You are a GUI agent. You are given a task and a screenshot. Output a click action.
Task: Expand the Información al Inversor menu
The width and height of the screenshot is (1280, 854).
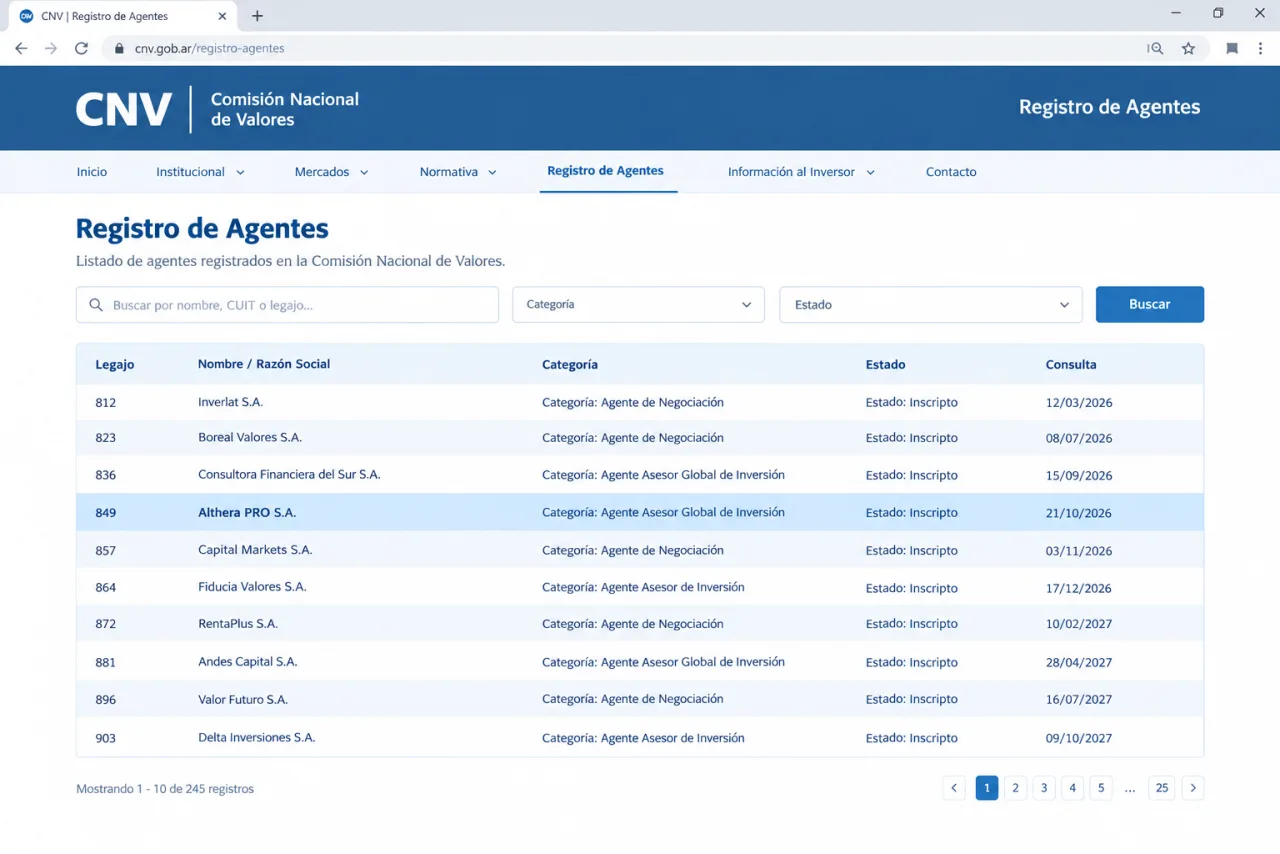coord(801,172)
